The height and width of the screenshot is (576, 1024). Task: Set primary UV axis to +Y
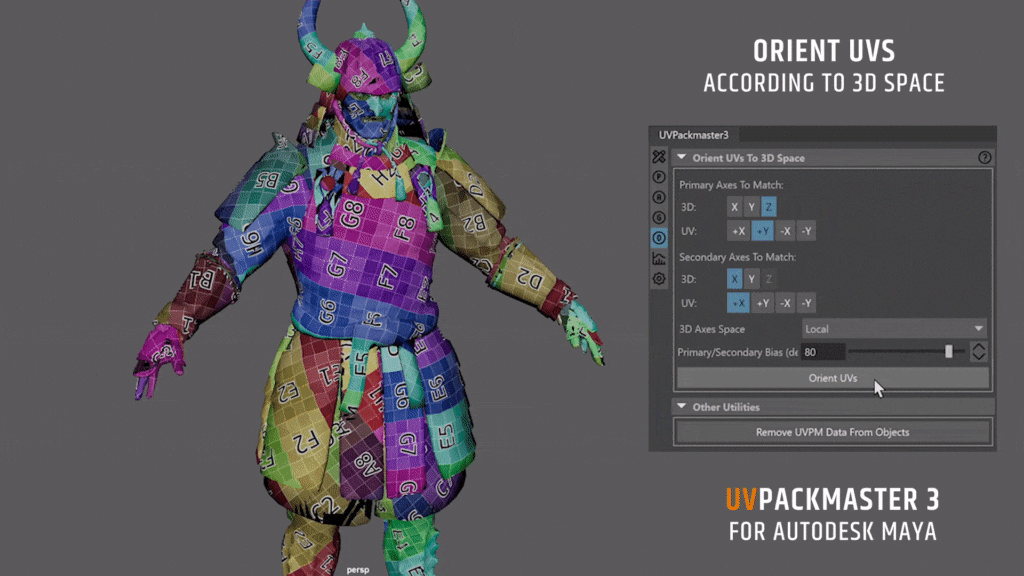coord(761,231)
